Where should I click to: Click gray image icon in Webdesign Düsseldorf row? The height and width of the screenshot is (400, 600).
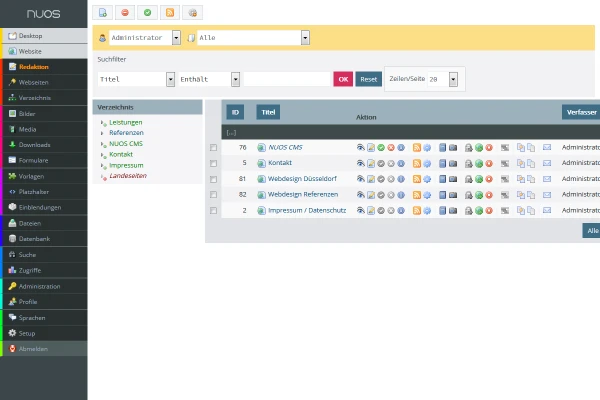coord(505,179)
